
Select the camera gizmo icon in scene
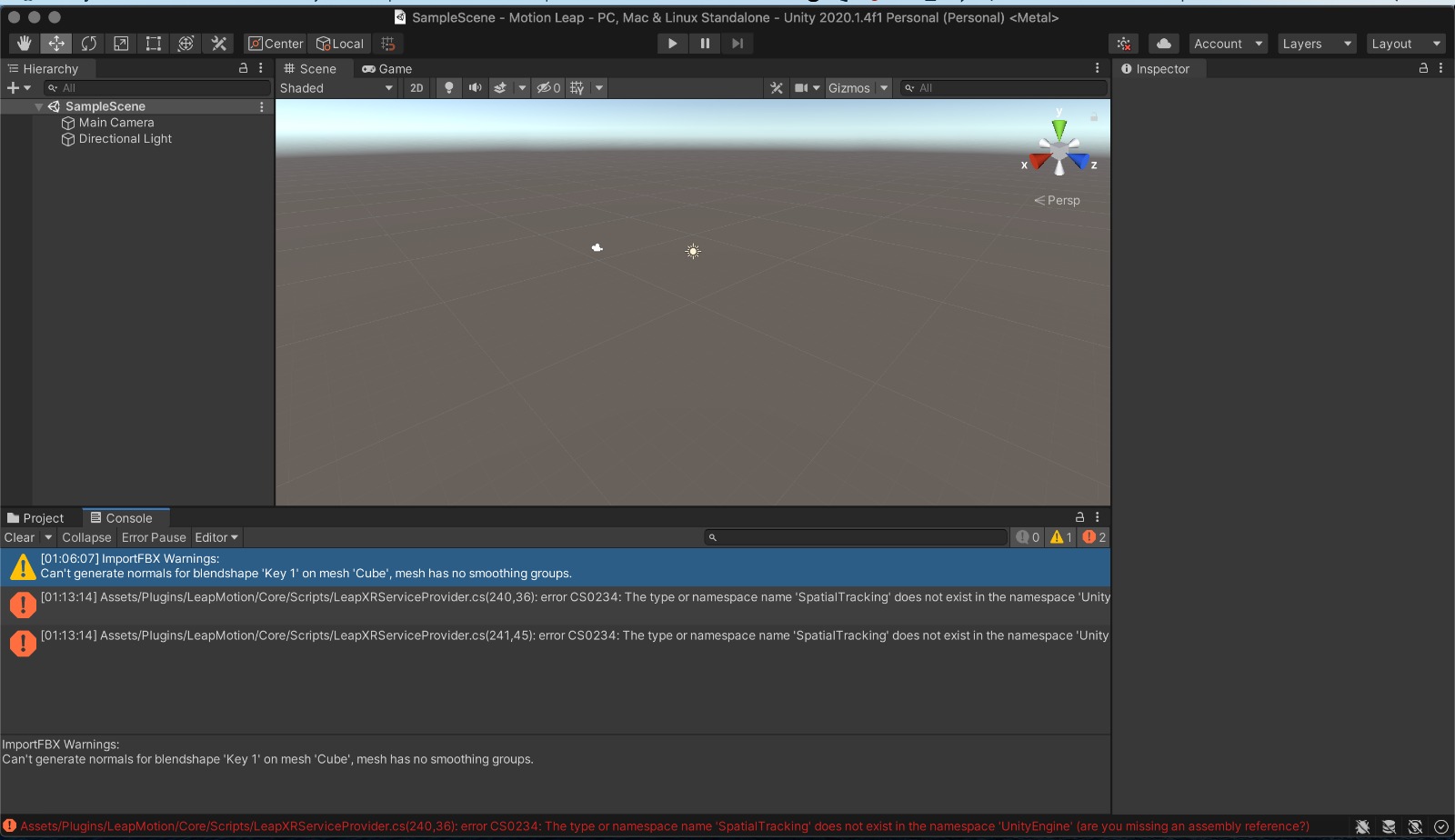597,247
